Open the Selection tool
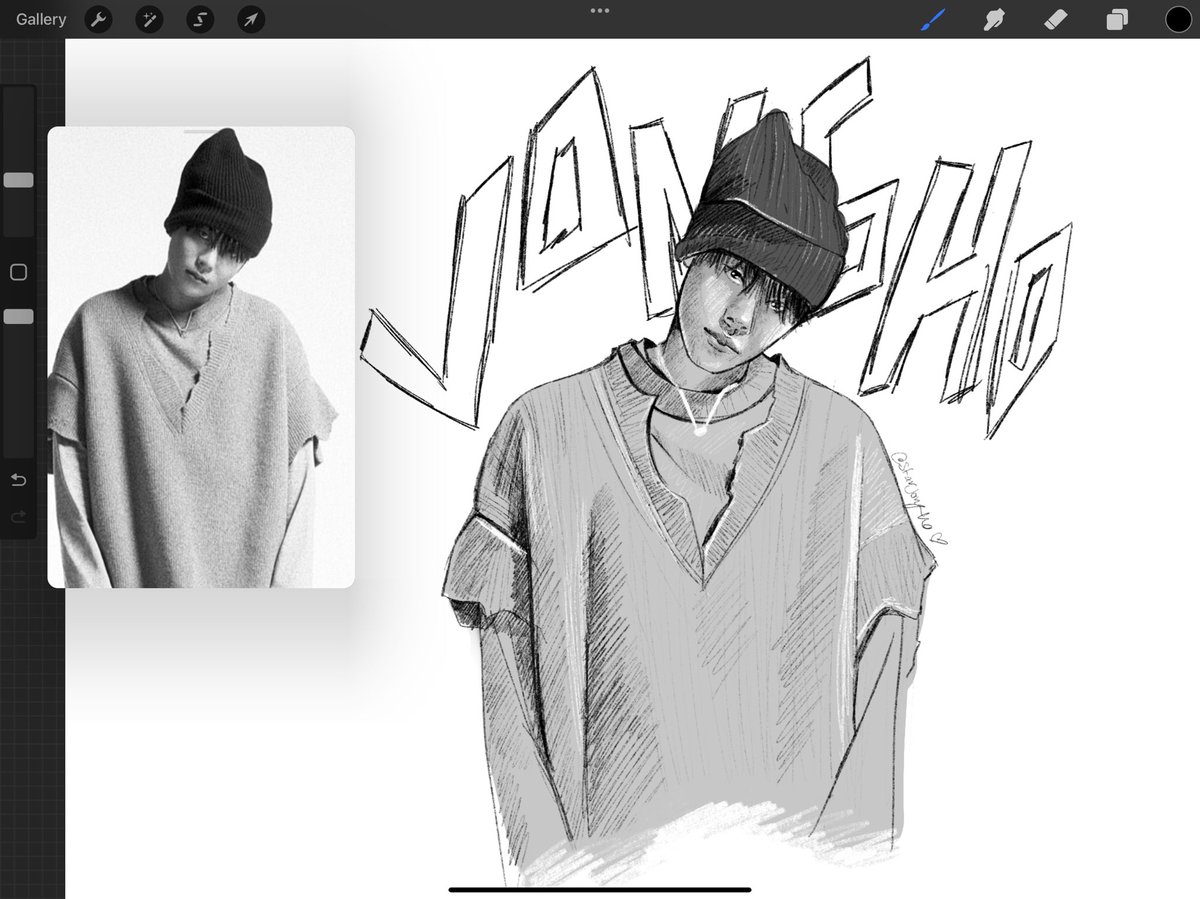 (200, 19)
